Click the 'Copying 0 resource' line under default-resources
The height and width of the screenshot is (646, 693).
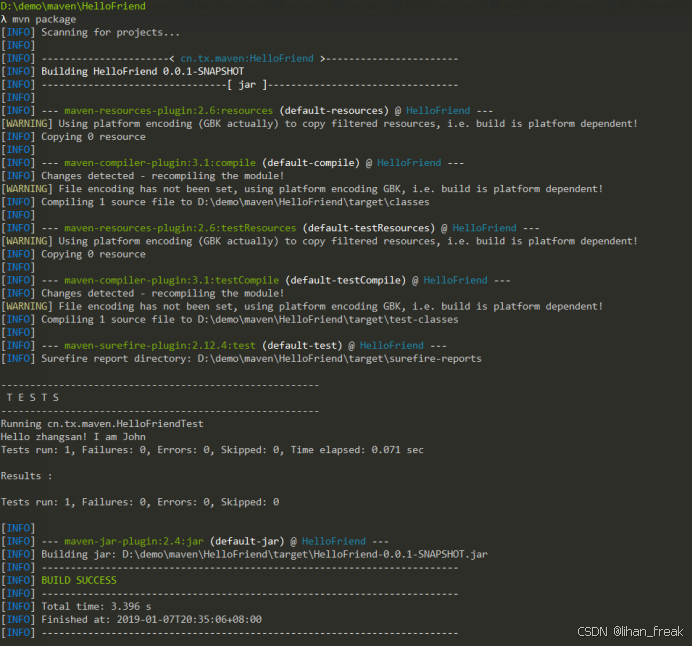[x=93, y=137]
